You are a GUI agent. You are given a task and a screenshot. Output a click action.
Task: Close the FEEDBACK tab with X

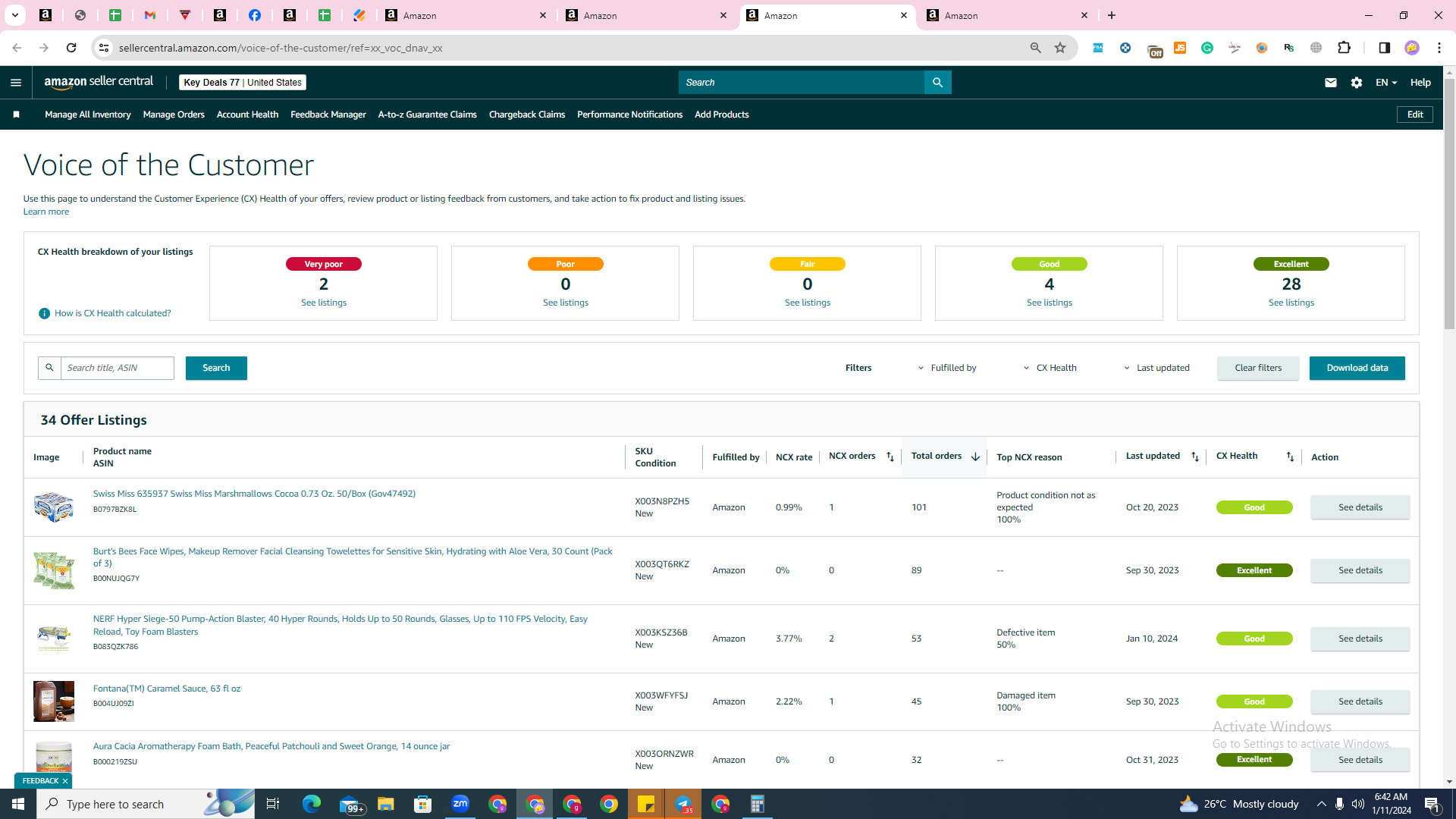coord(65,781)
